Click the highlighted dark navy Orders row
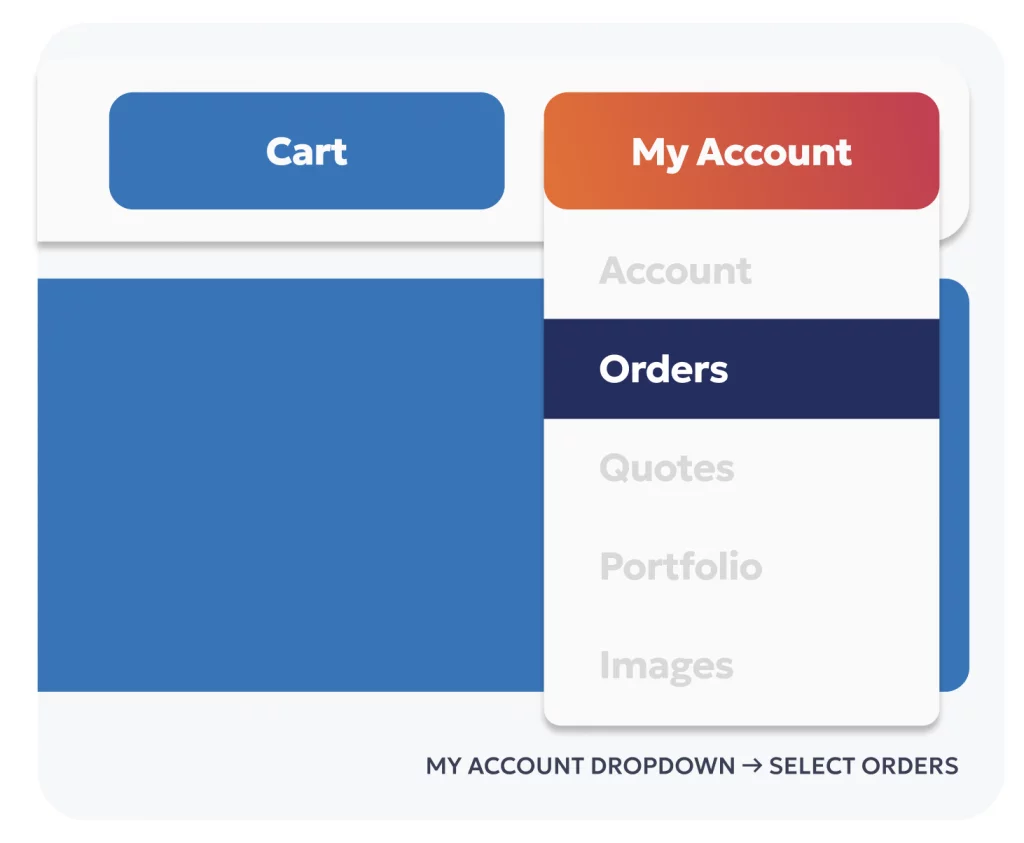The width and height of the screenshot is (1024, 843). (x=741, y=369)
